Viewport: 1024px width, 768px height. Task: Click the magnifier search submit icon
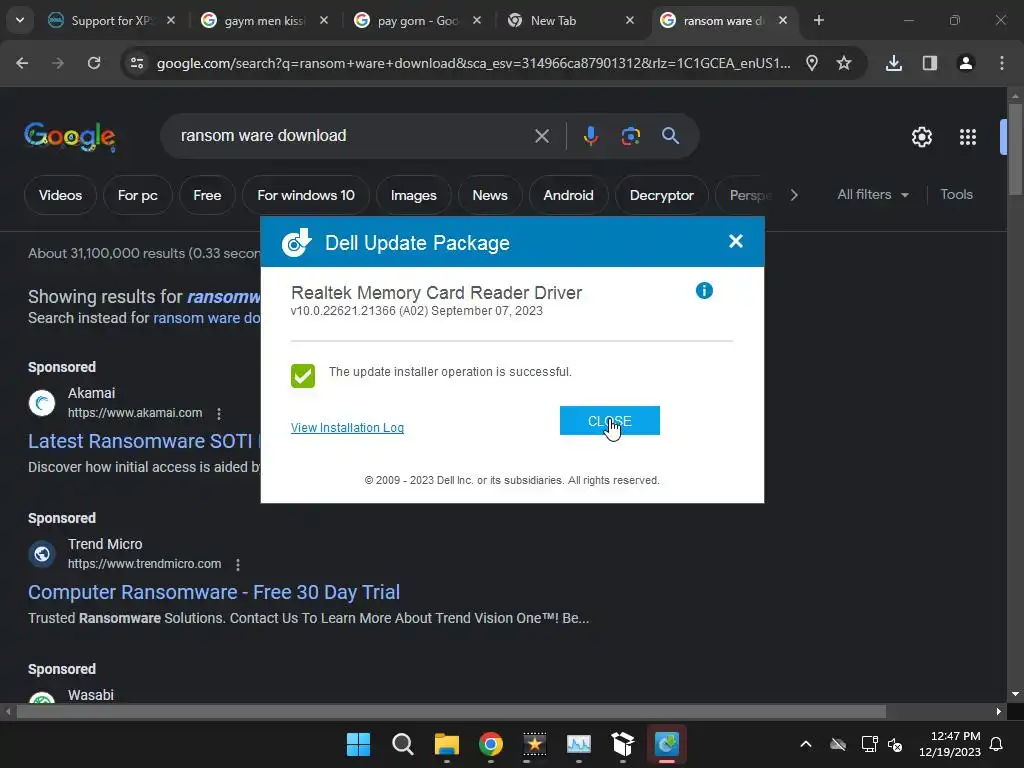[x=670, y=136]
